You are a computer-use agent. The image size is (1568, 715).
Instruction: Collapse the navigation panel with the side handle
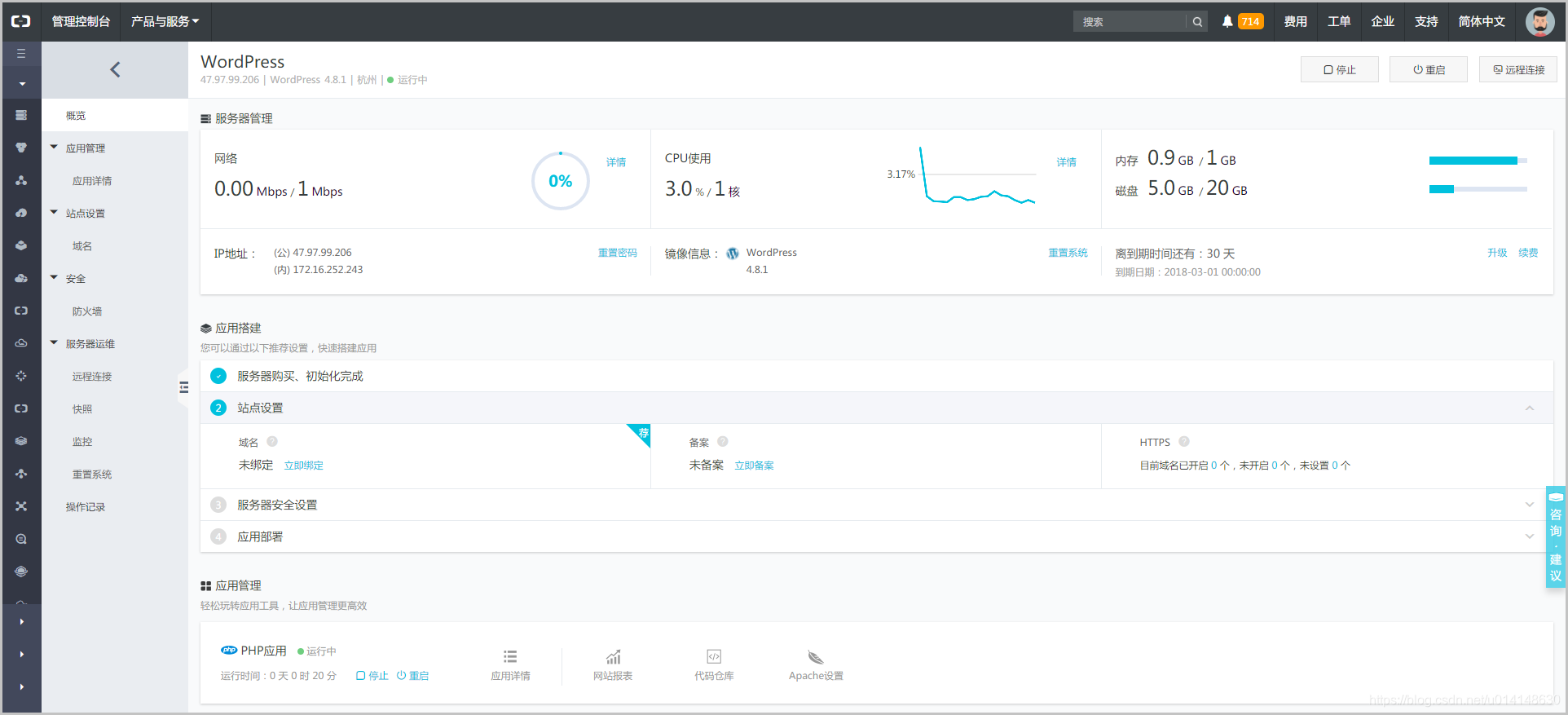(x=183, y=387)
